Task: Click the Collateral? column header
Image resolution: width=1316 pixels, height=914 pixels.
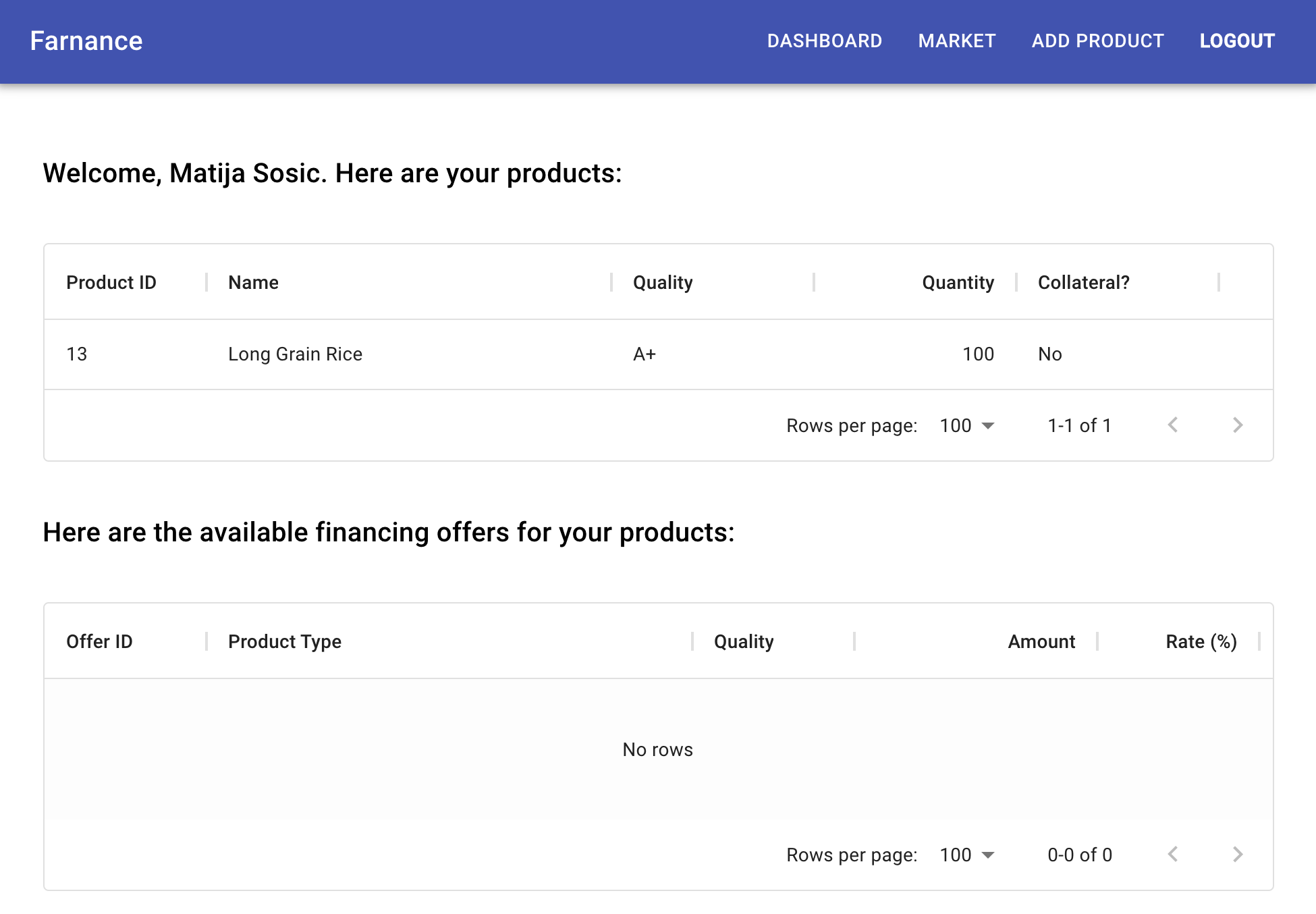Action: [1083, 282]
